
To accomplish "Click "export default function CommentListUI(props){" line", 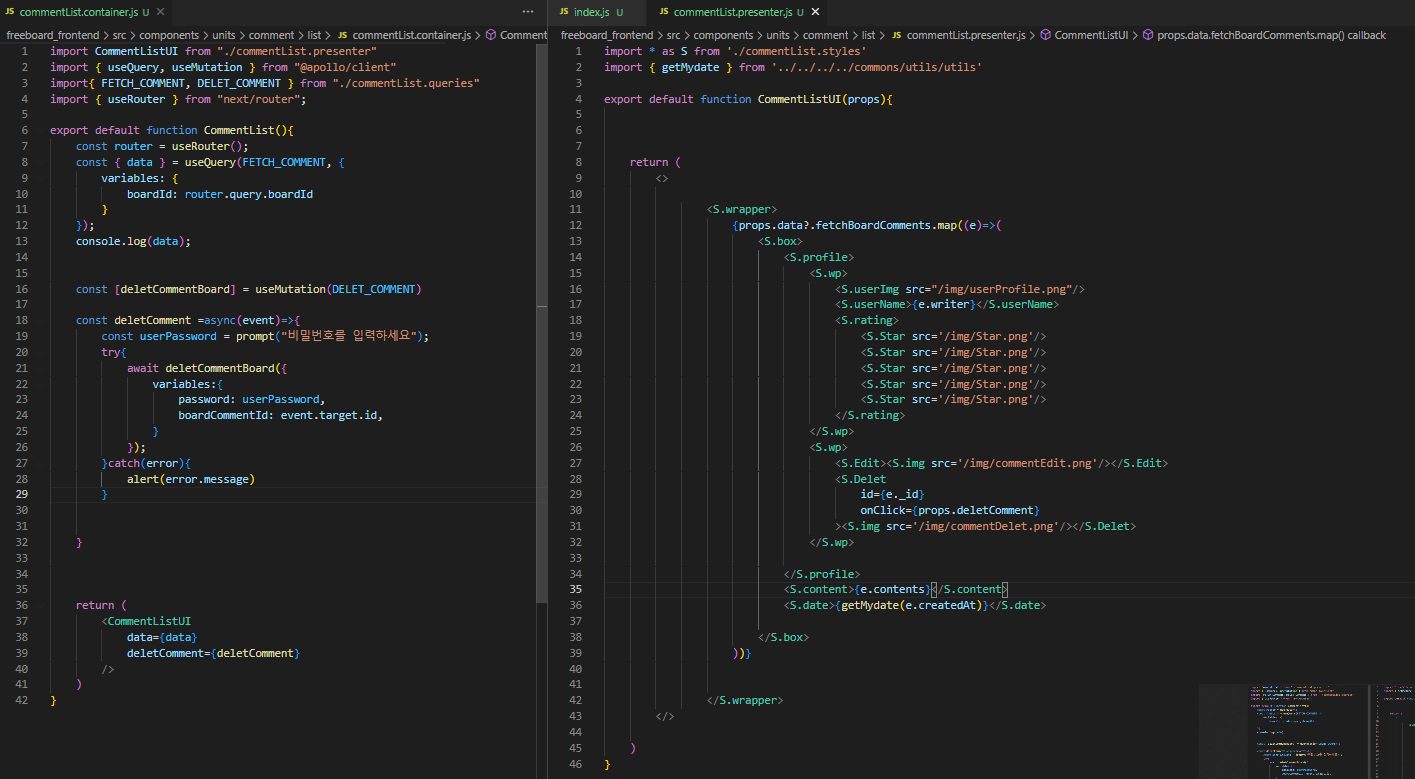I will [748, 99].
